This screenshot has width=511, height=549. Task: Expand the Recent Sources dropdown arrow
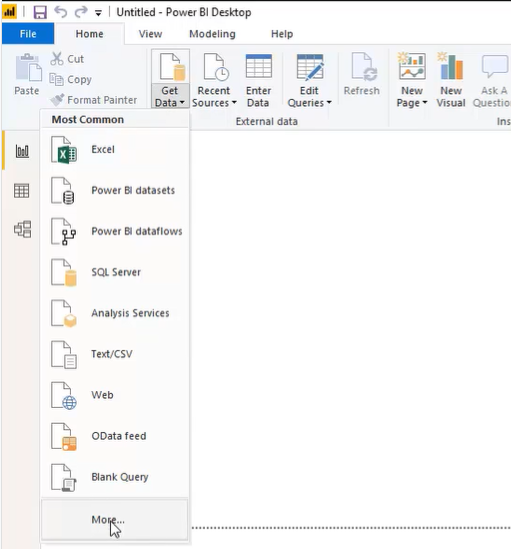coord(234,103)
